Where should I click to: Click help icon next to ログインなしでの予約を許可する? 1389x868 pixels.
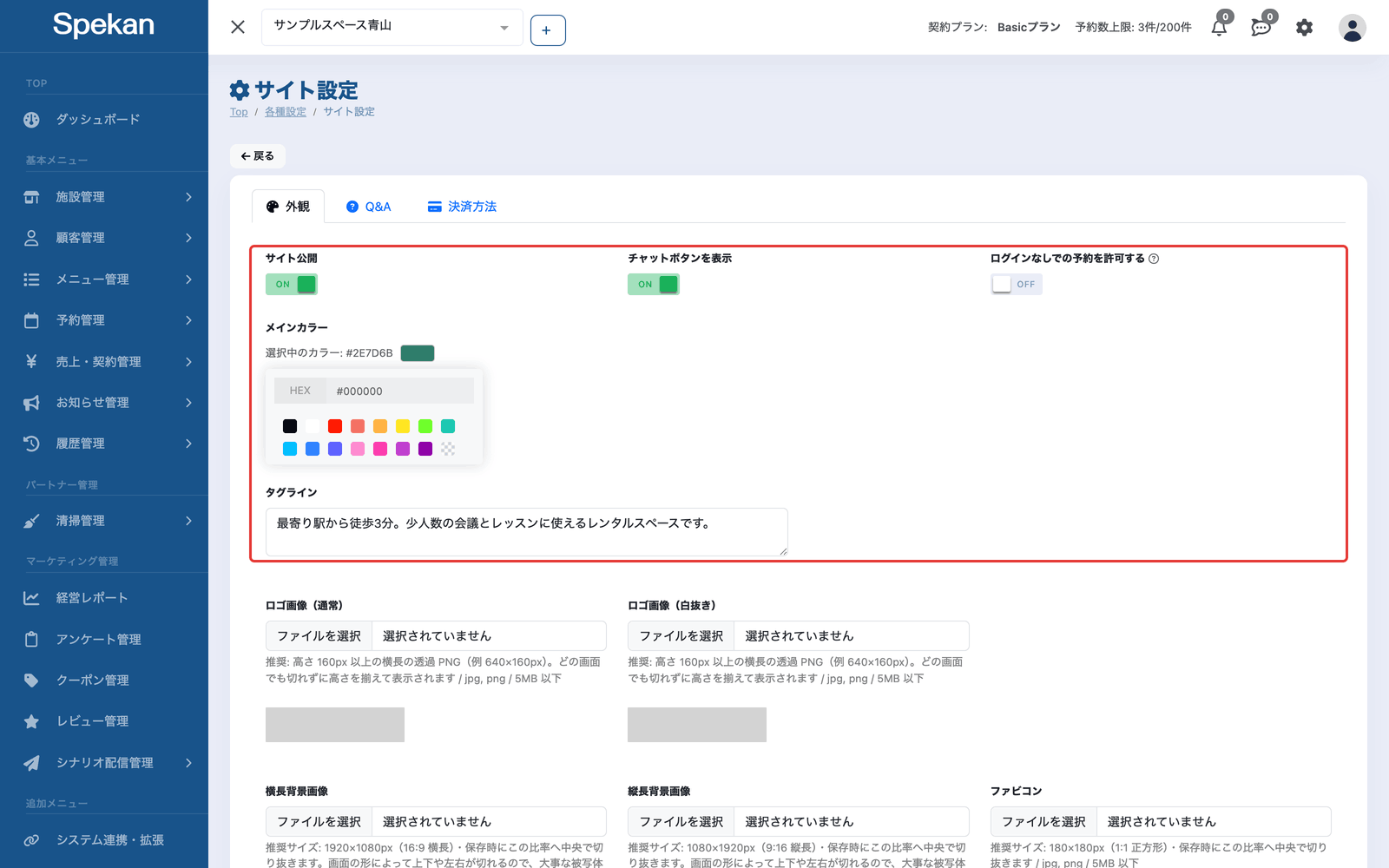(x=1154, y=259)
